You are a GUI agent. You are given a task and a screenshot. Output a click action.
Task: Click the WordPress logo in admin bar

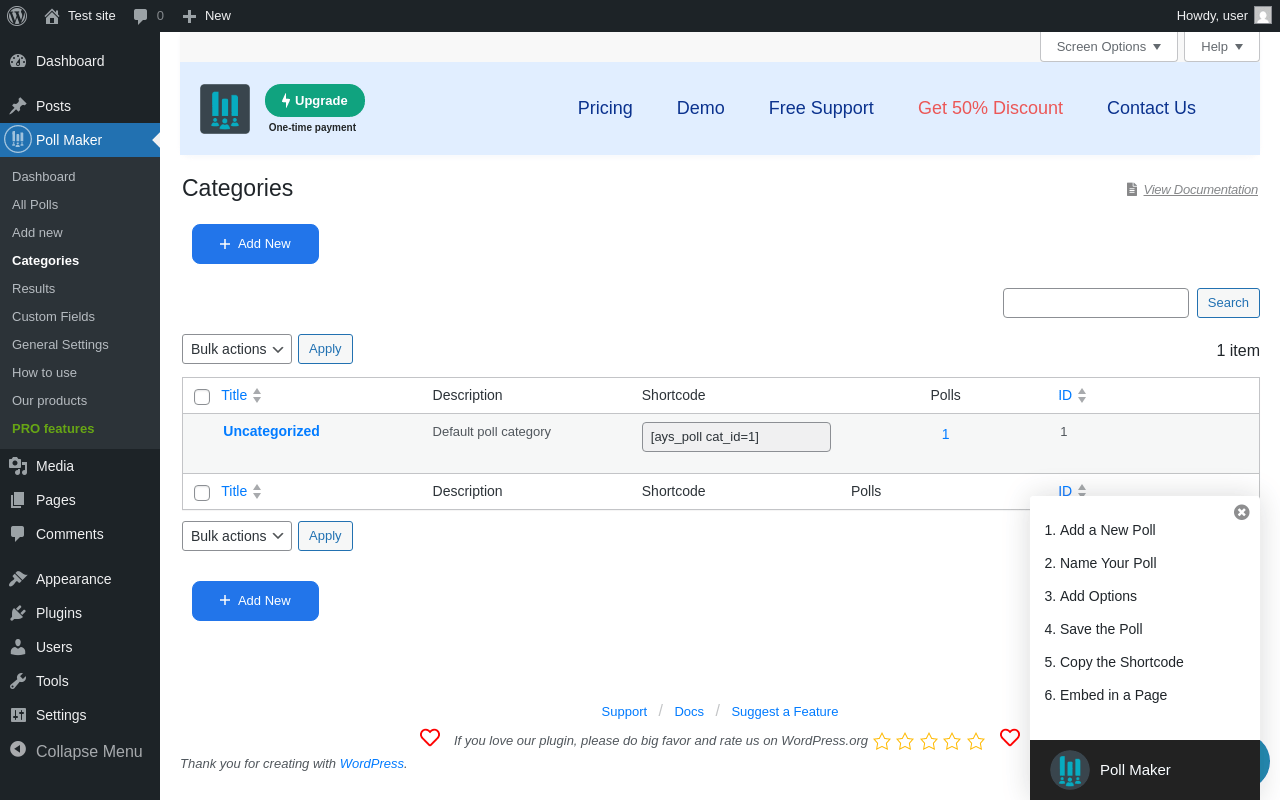(x=17, y=16)
